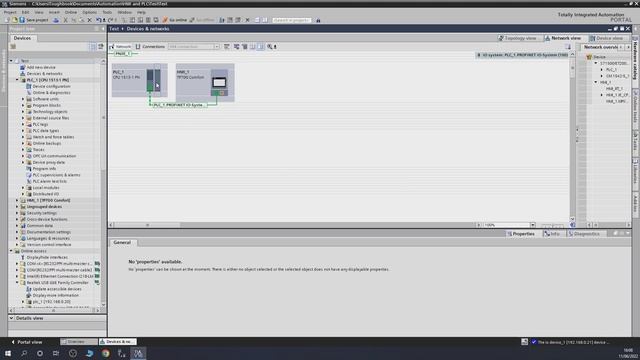Click the Redo icon in the toolbar

tap(110, 20)
